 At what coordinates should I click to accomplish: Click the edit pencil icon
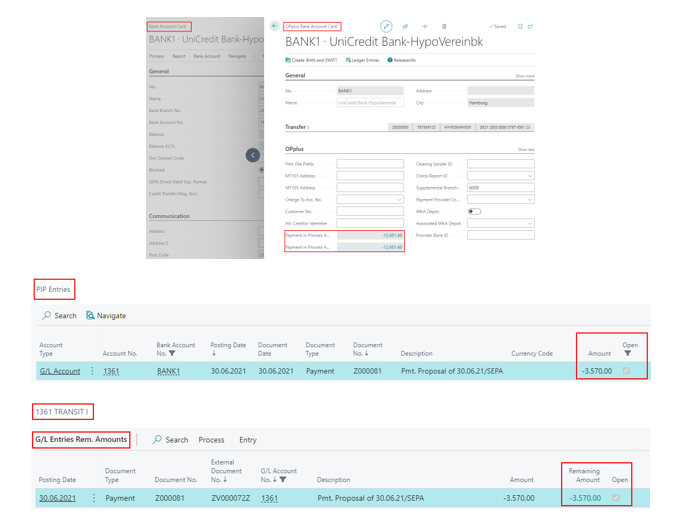coord(386,26)
